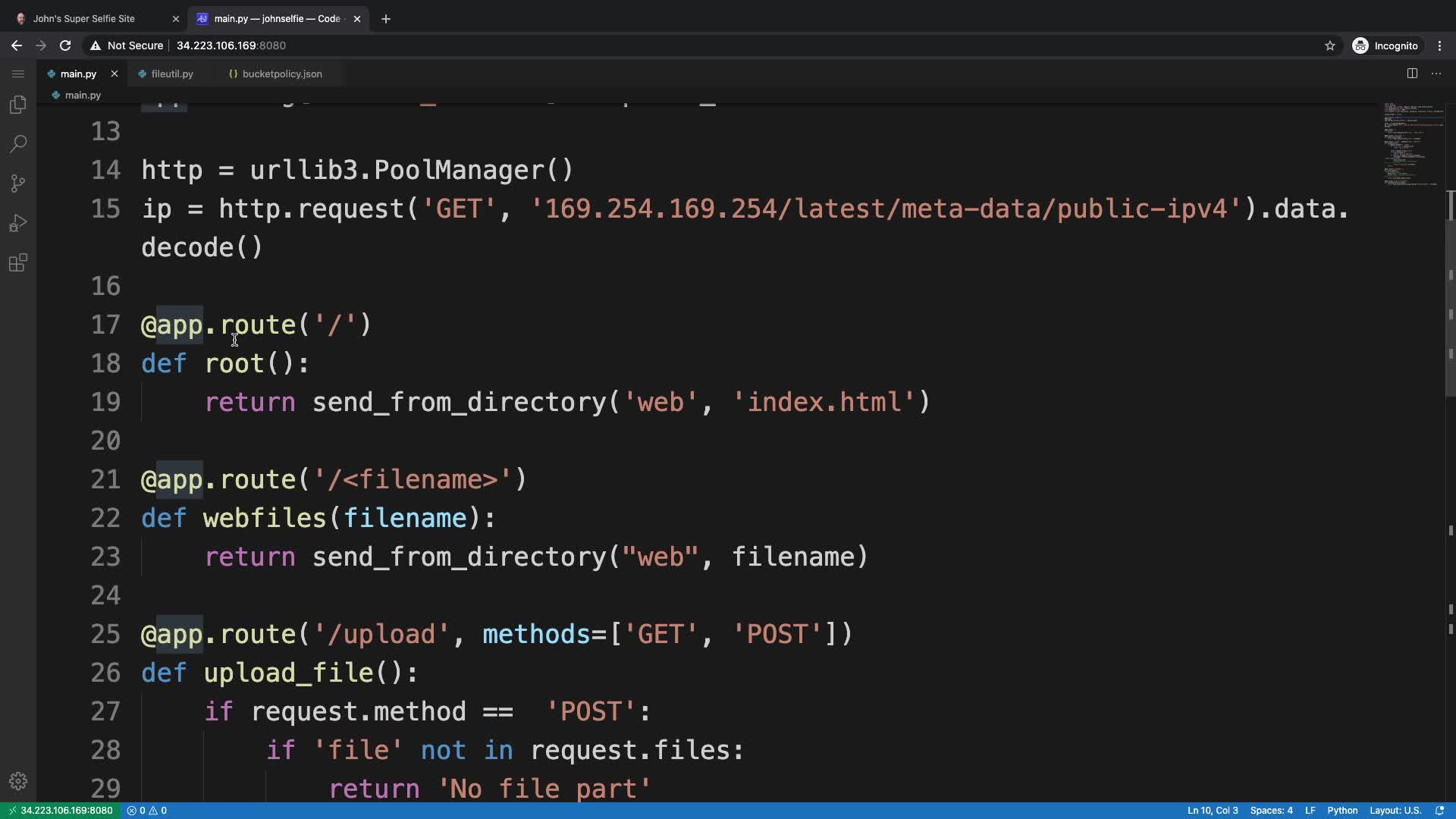1456x819 pixels.
Task: Open the editor More Actions ellipsis
Action: (x=1436, y=74)
